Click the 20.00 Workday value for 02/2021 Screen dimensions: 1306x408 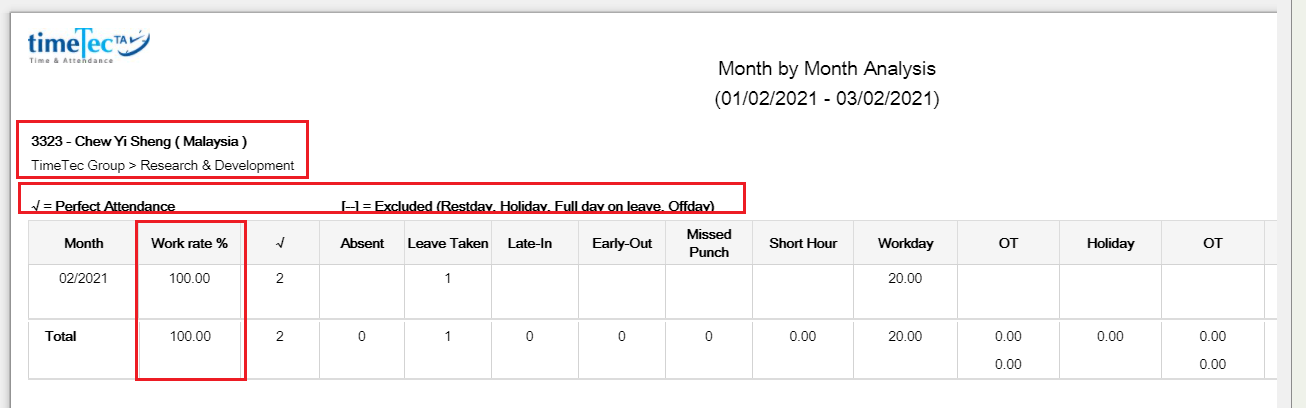tap(905, 279)
